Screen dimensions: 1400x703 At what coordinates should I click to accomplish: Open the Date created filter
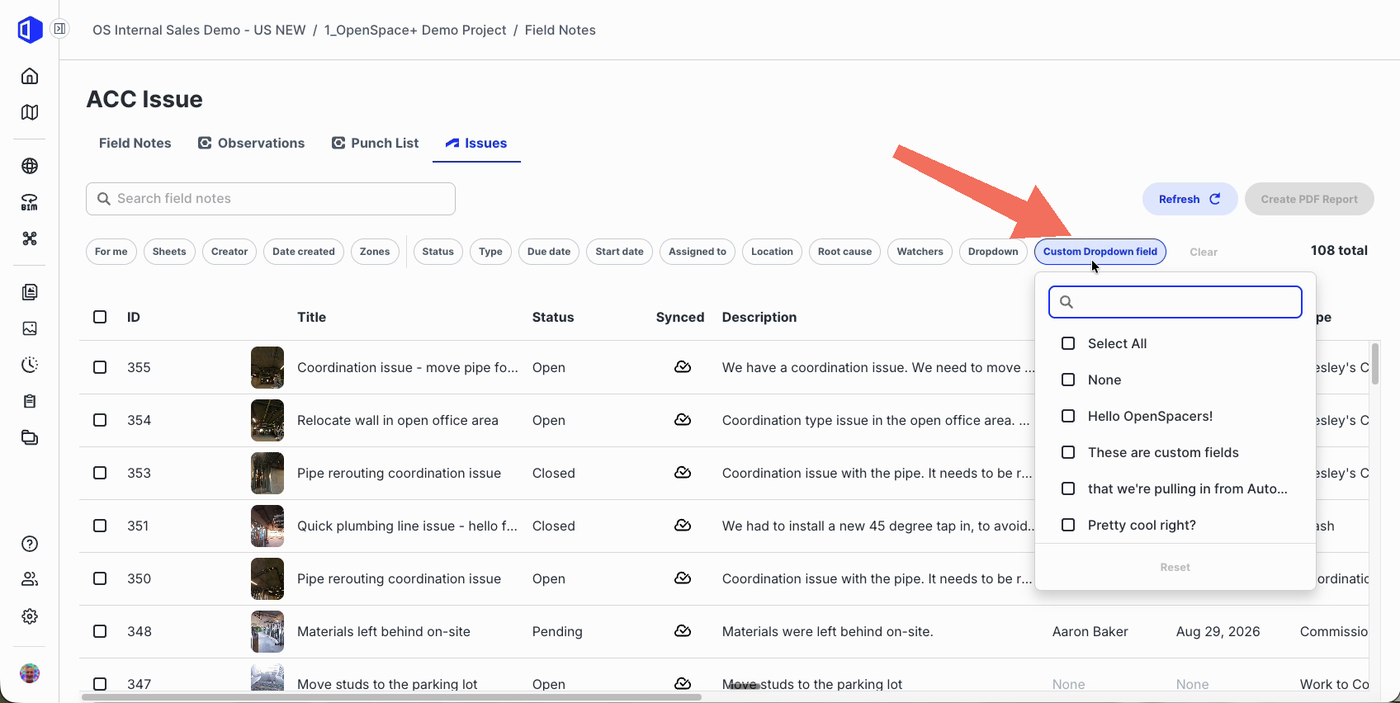pos(303,252)
